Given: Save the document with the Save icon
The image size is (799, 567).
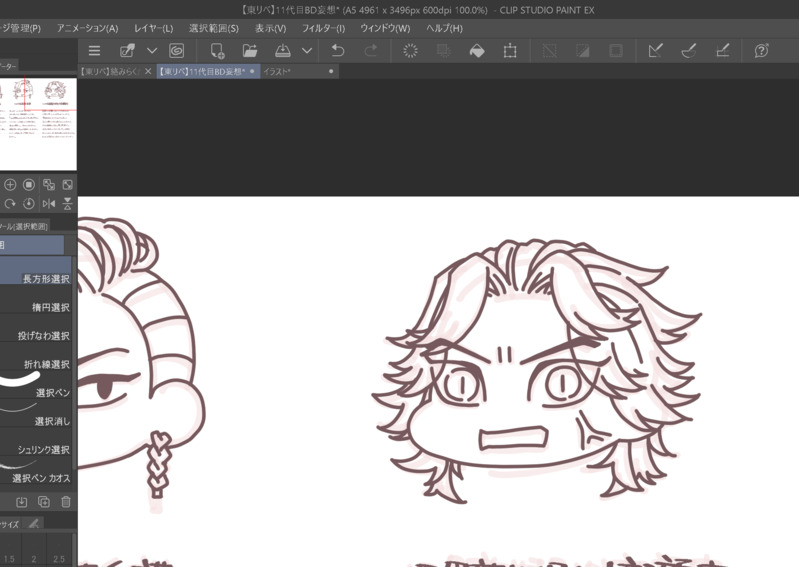Looking at the screenshot, I should point(282,50).
